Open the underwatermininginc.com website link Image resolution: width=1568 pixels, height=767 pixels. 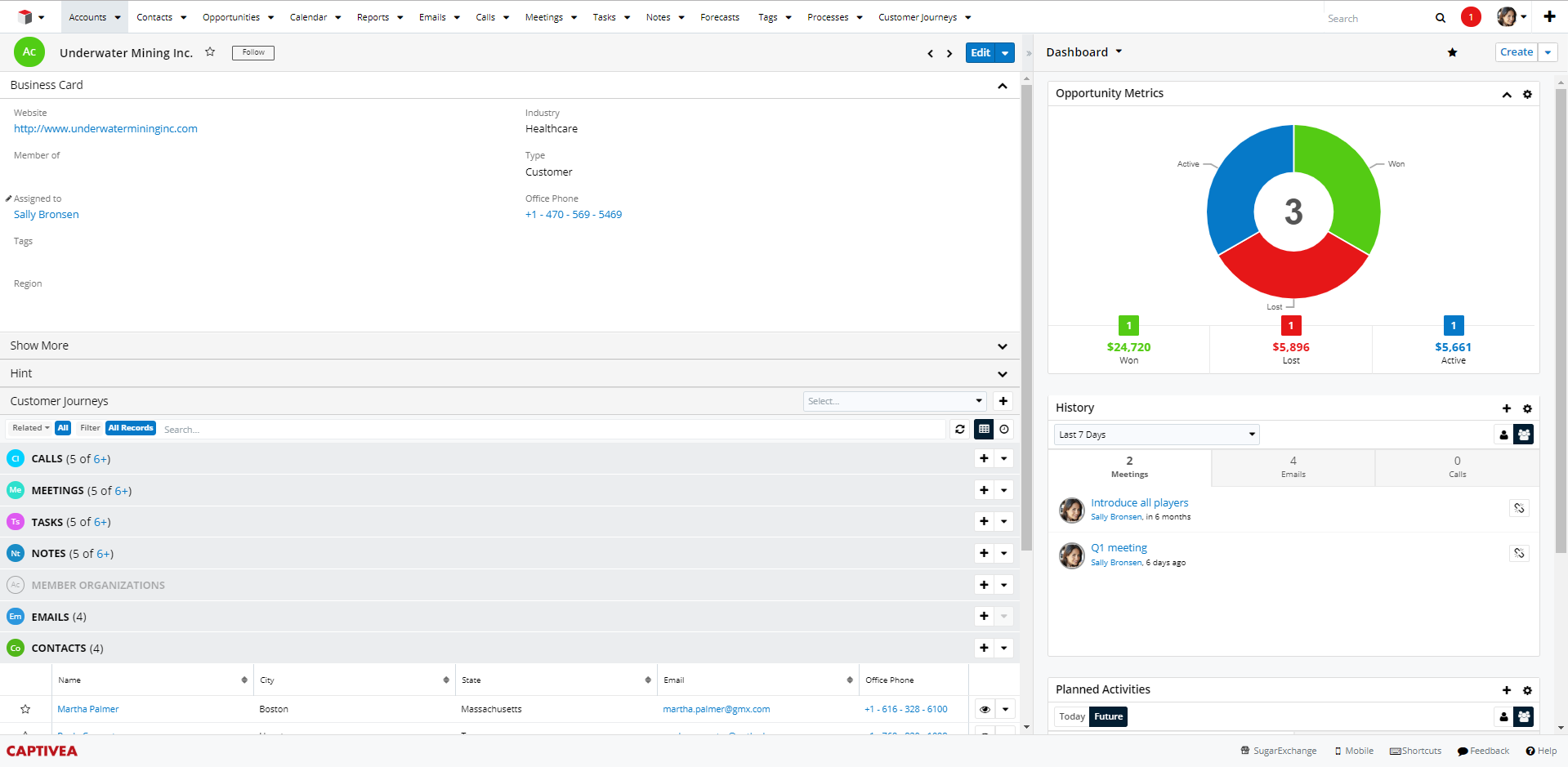[x=105, y=128]
